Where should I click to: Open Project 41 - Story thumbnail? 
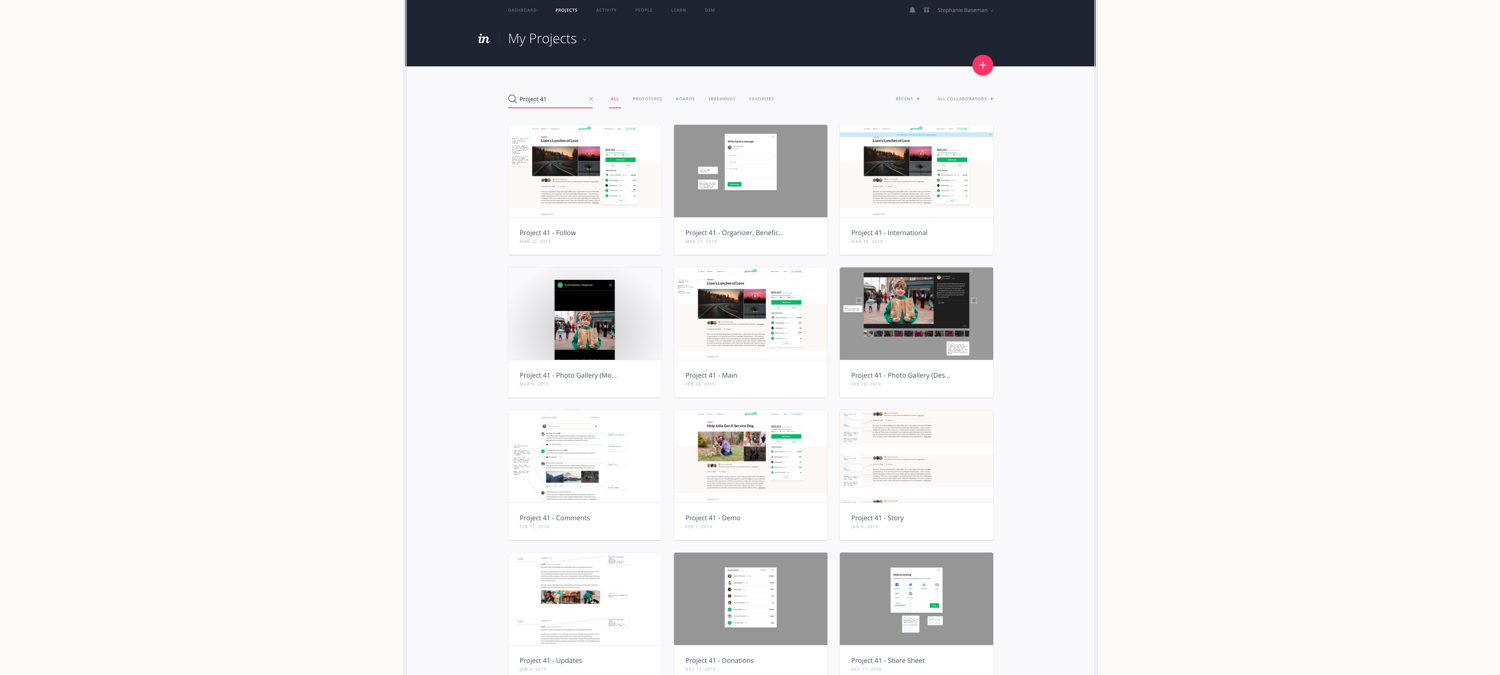click(x=917, y=456)
